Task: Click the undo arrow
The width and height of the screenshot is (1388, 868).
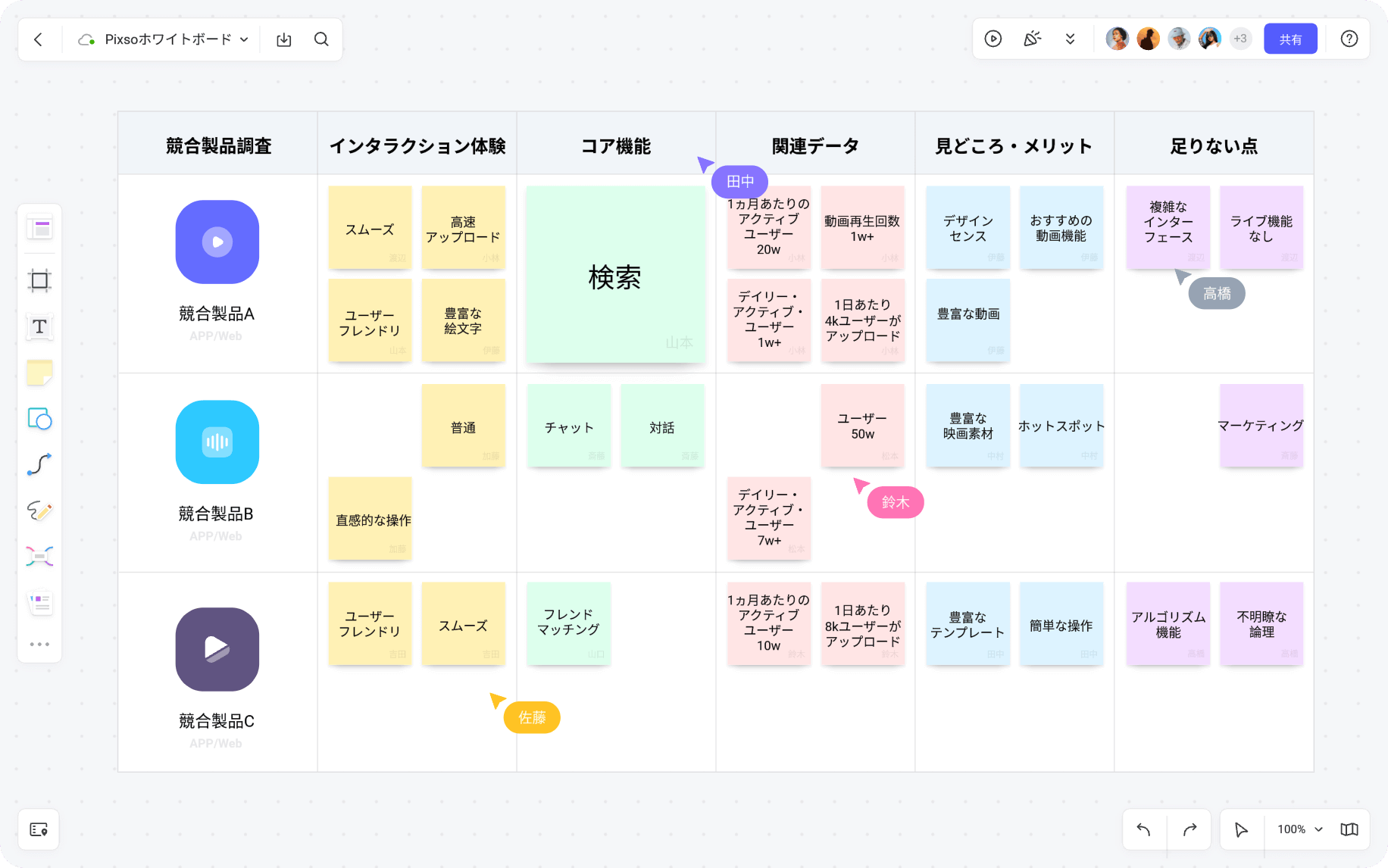Action: pos(1144,829)
